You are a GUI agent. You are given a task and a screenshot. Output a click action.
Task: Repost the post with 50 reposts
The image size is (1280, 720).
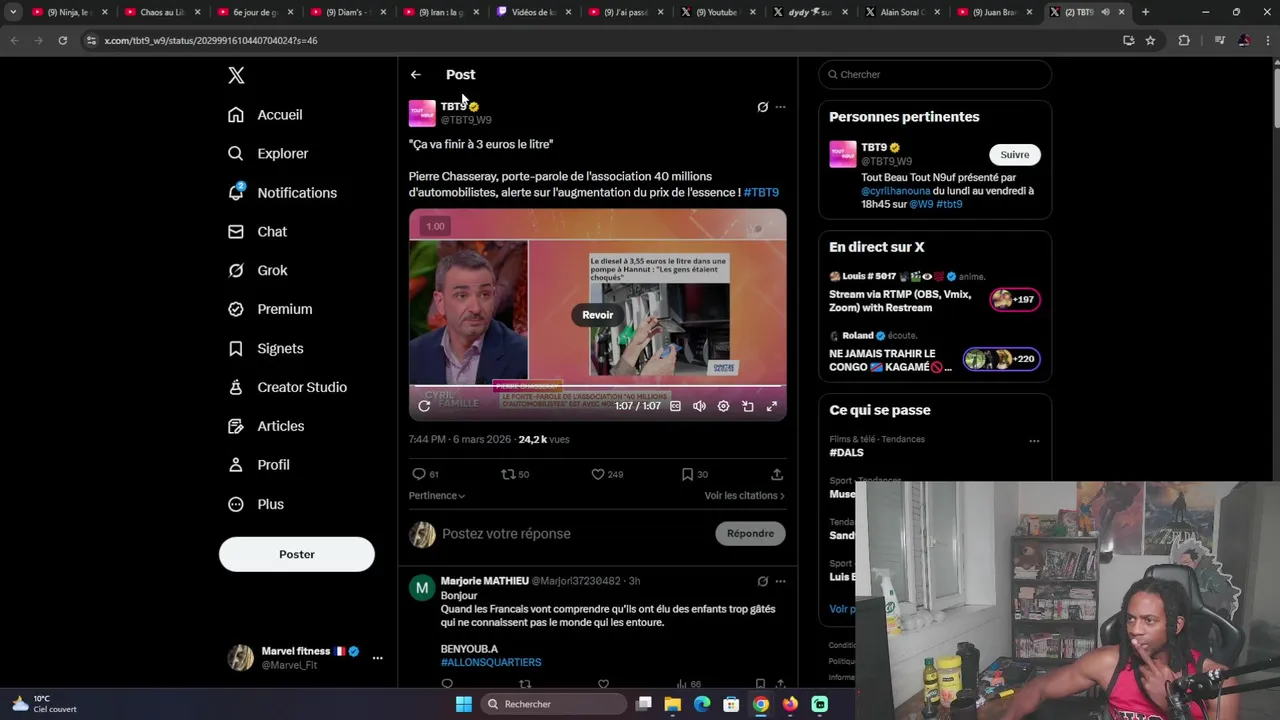point(515,474)
